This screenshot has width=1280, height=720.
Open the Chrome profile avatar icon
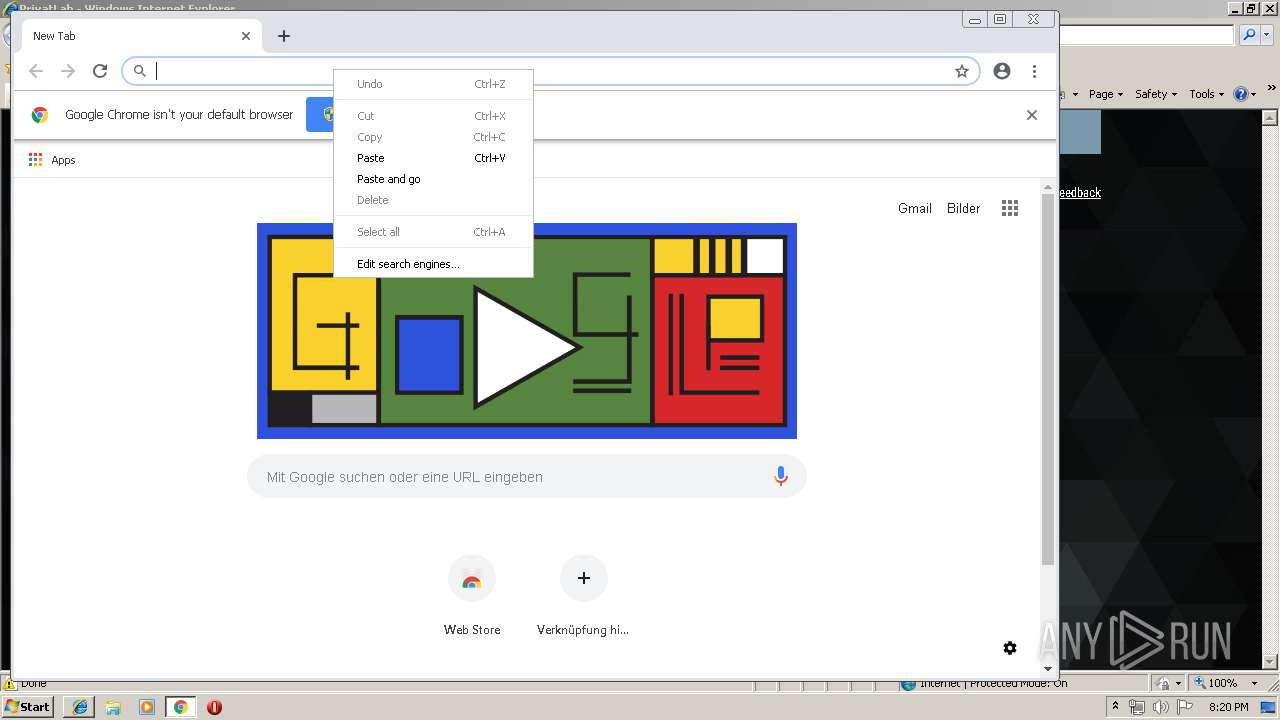1002,71
